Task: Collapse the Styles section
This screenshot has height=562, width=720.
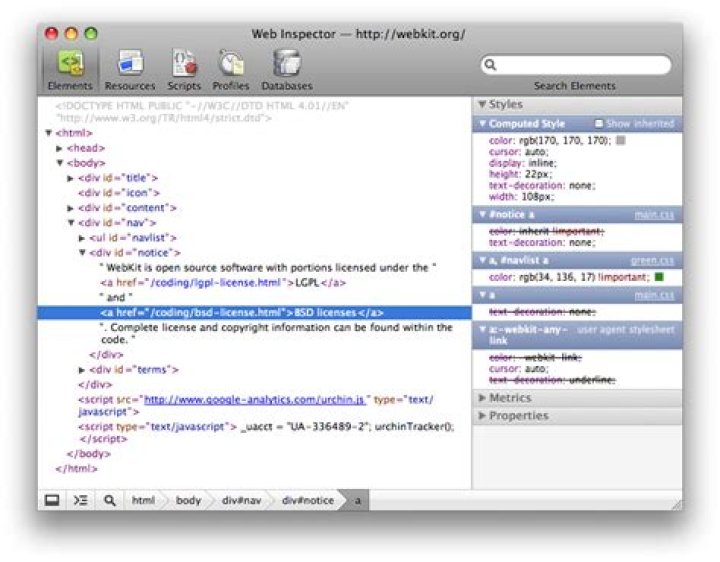Action: click(x=482, y=104)
